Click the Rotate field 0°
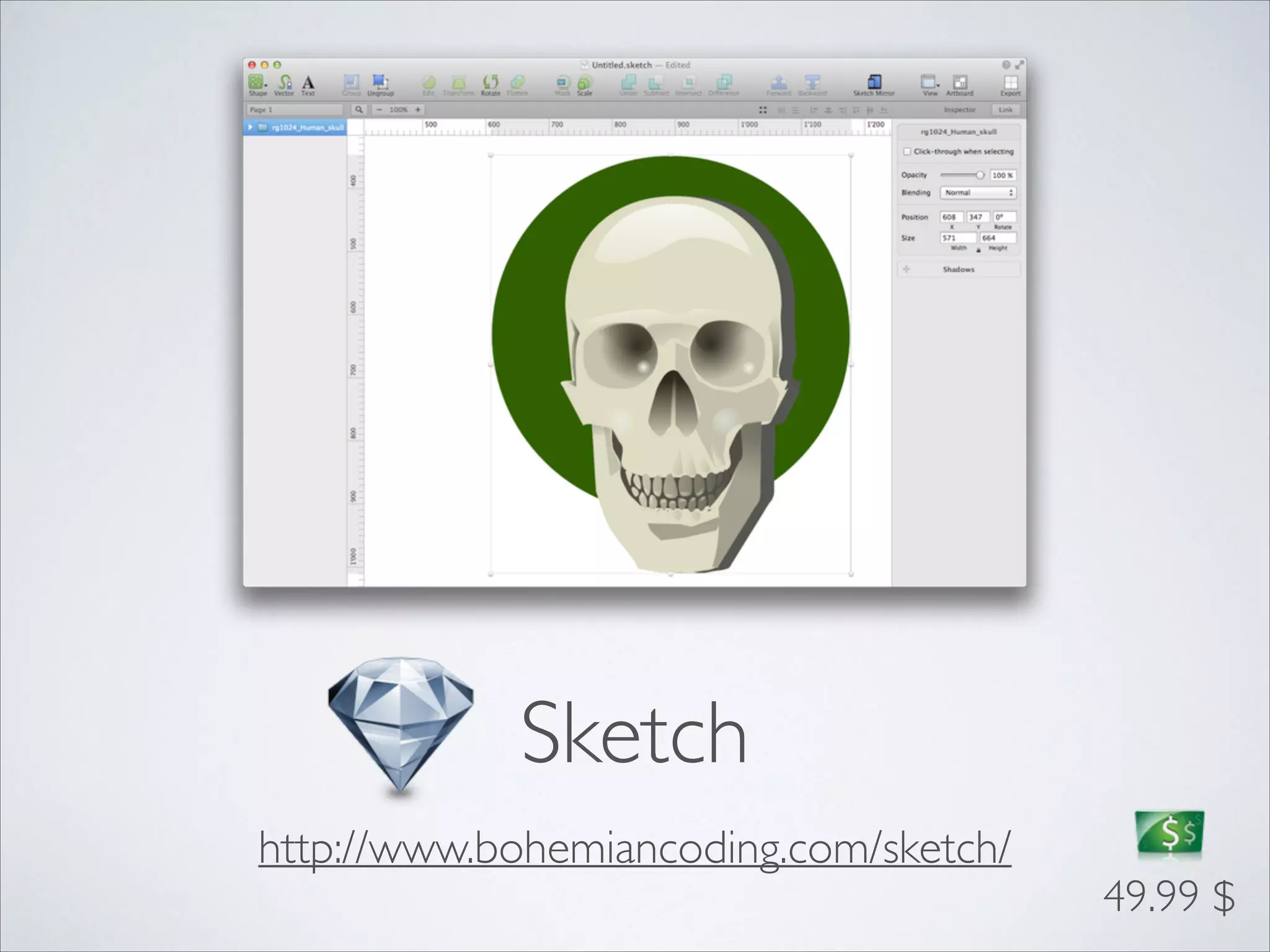Viewport: 1270px width, 952px height. coord(1005,217)
